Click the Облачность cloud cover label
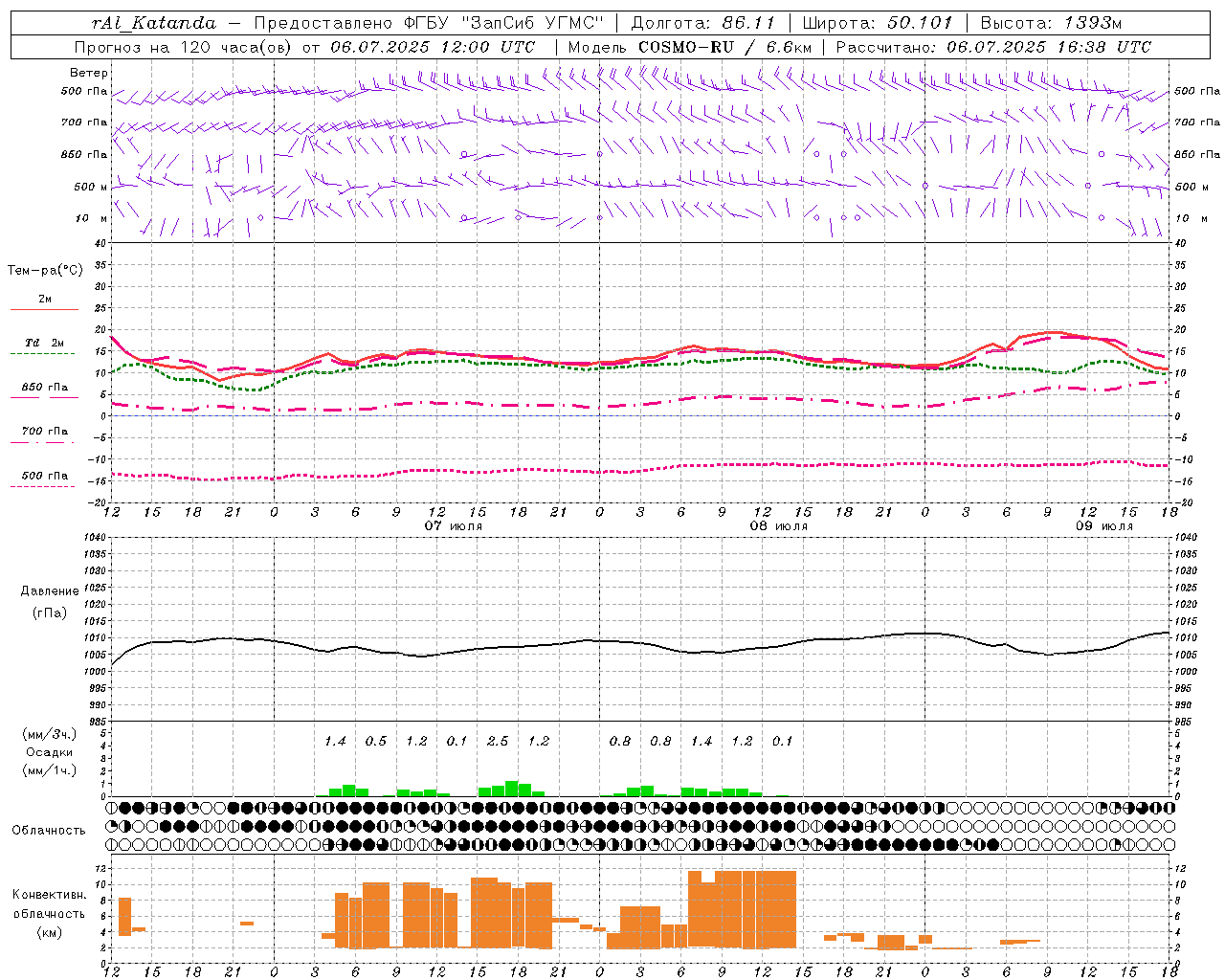 click(x=49, y=831)
